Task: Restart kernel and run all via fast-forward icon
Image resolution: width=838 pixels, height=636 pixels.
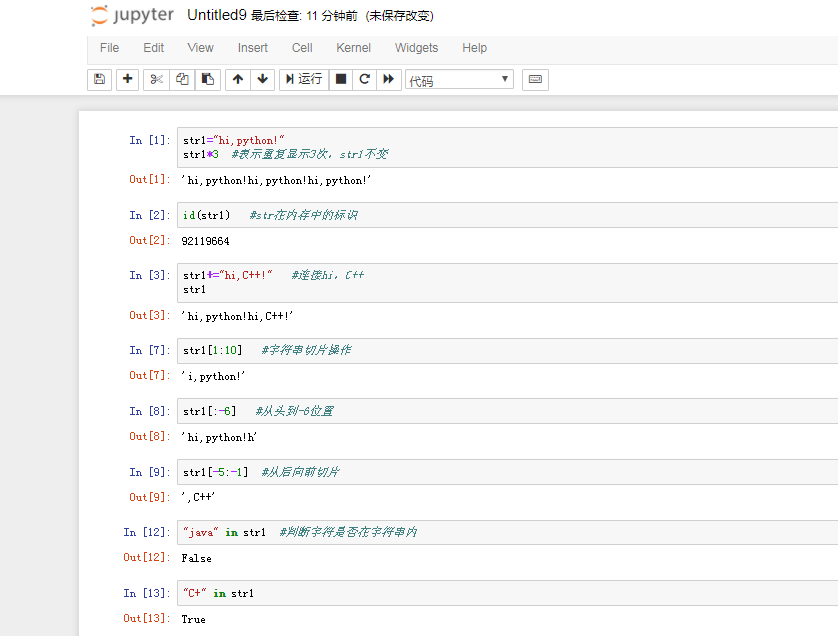Action: click(388, 79)
